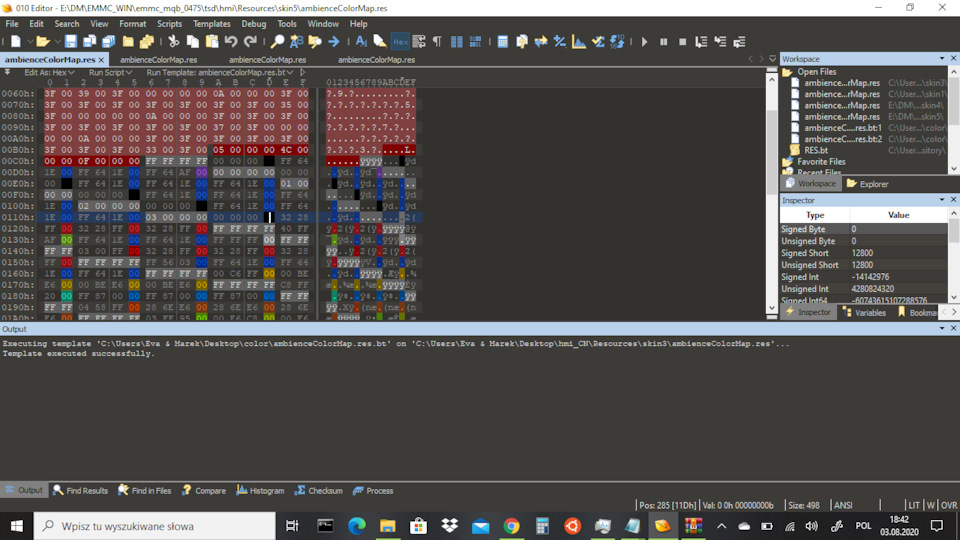Click the Goto blue arrow icon
The image size is (960, 540).
click(334, 42)
